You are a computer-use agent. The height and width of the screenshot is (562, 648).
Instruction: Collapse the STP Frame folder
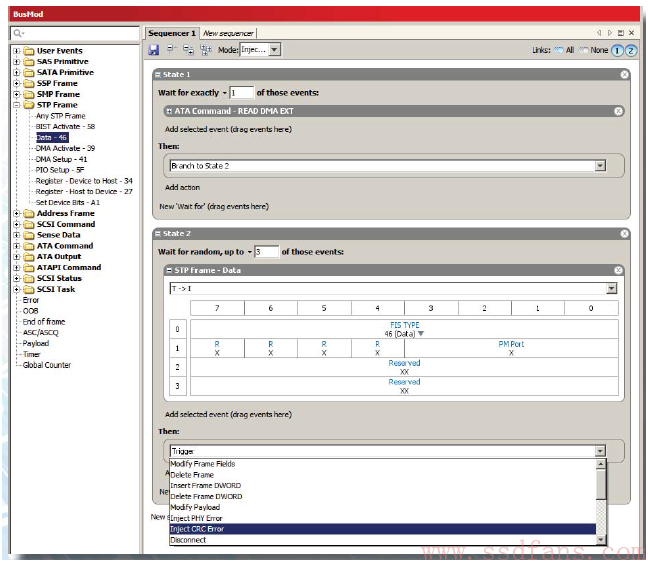pos(17,105)
